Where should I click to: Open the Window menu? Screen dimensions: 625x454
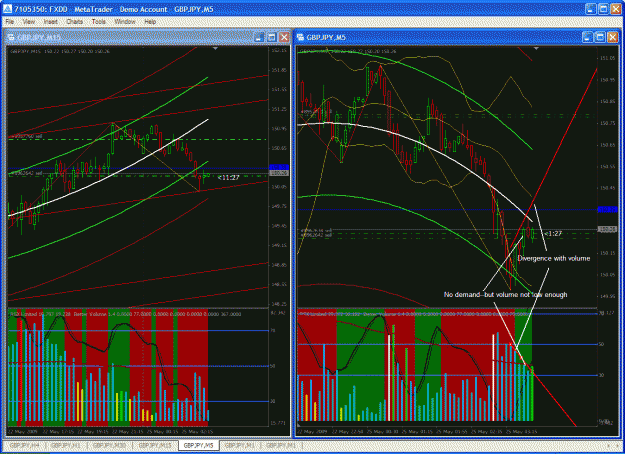[x=125, y=22]
